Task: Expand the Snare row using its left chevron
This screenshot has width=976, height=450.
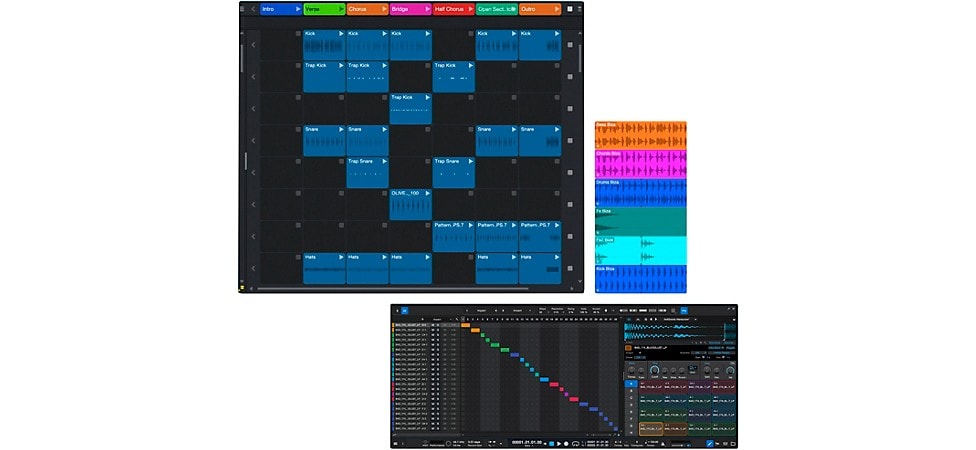Action: click(253, 141)
